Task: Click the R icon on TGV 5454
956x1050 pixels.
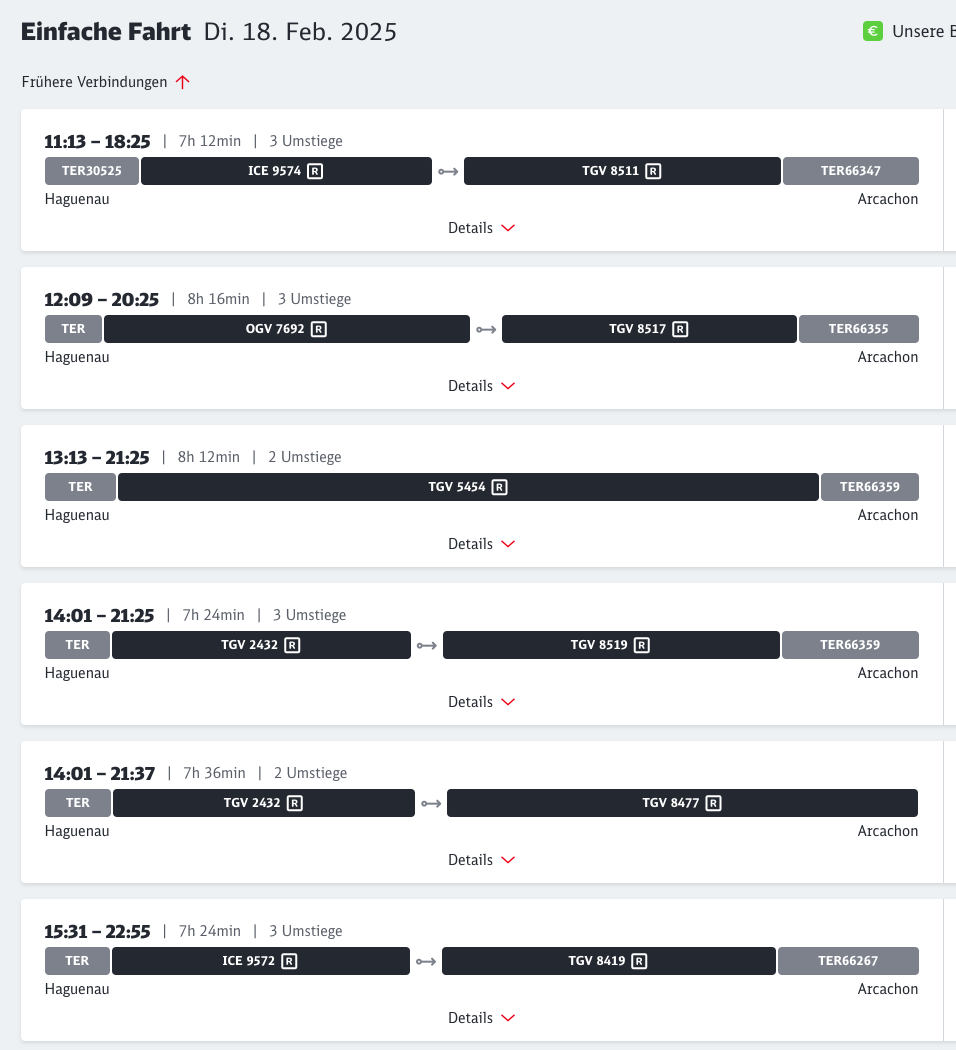Action: pyautogui.click(x=499, y=487)
